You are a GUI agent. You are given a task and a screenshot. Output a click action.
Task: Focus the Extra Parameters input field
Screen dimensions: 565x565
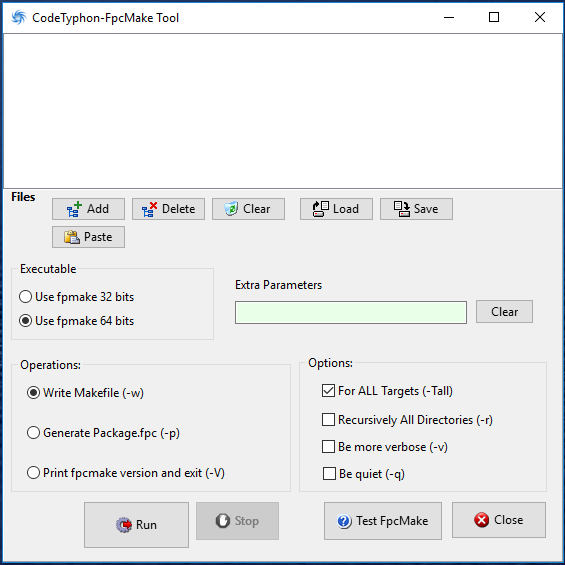pos(351,312)
